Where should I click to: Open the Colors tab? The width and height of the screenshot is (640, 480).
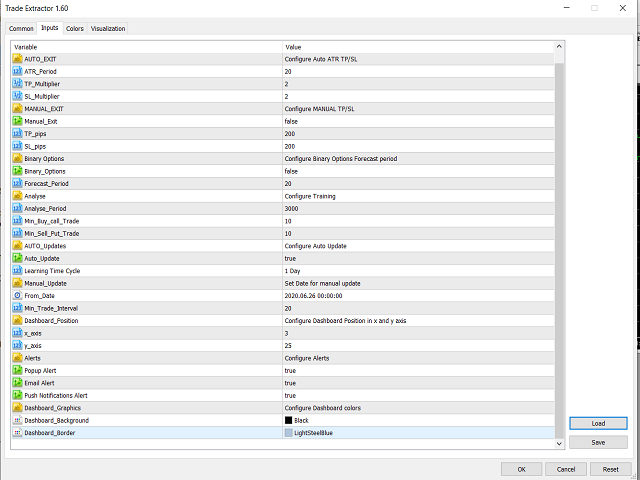75,29
